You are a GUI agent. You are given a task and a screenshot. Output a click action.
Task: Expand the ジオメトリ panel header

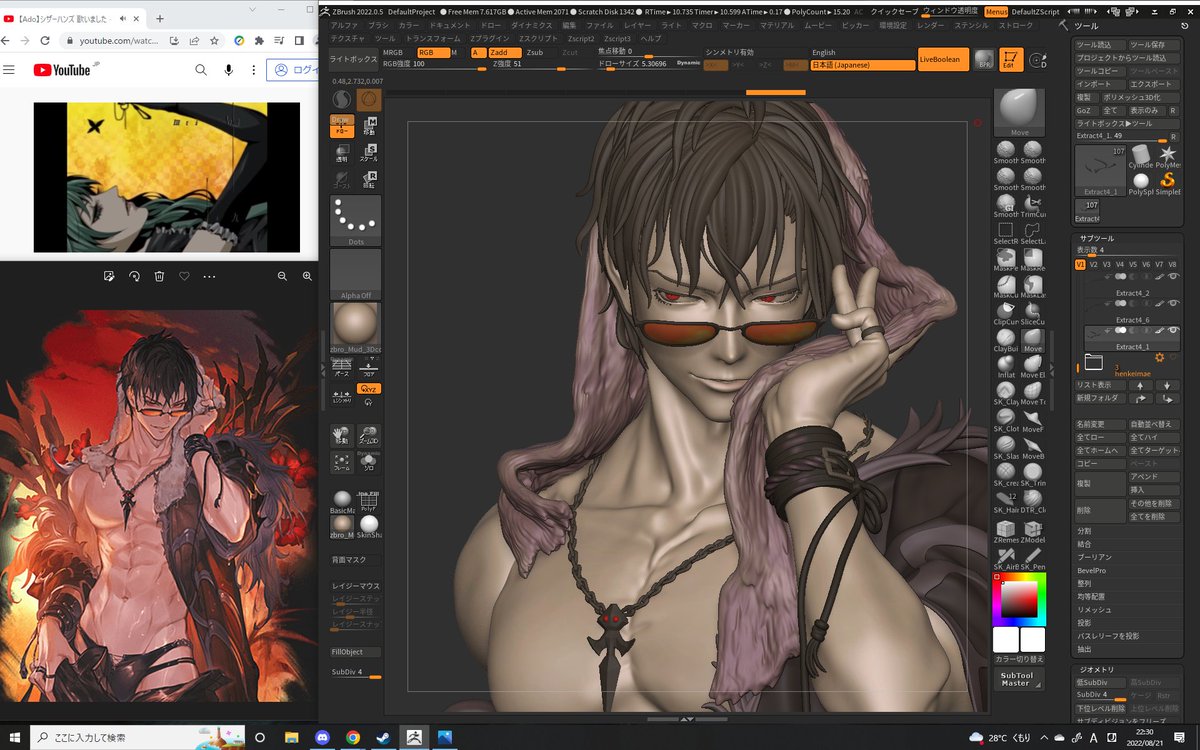pyautogui.click(x=1097, y=669)
